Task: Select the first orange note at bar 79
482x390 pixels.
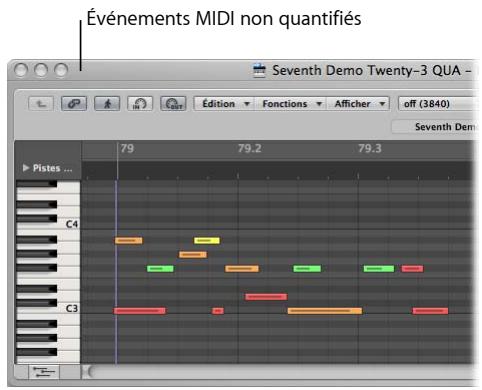Action: point(129,240)
